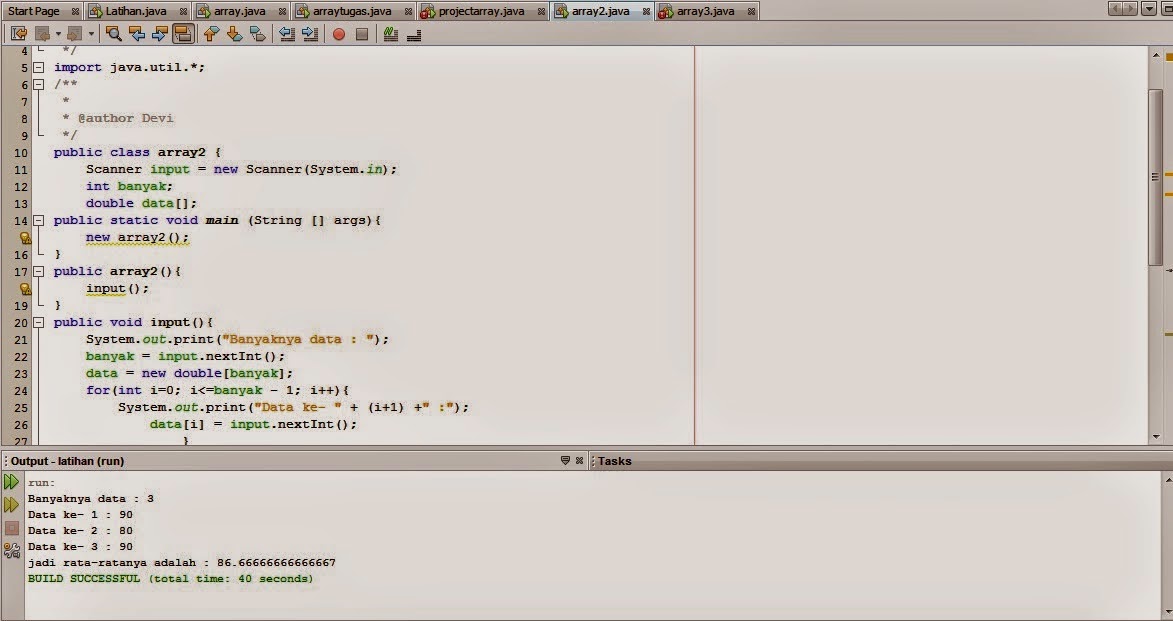Collapse the Javadoc fold on line 6
This screenshot has height=621, width=1173.
click(38, 85)
